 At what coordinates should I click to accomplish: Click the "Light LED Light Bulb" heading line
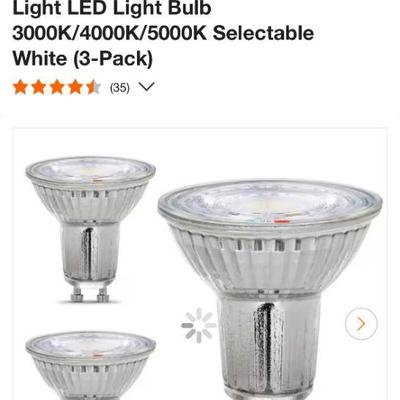[112, 8]
